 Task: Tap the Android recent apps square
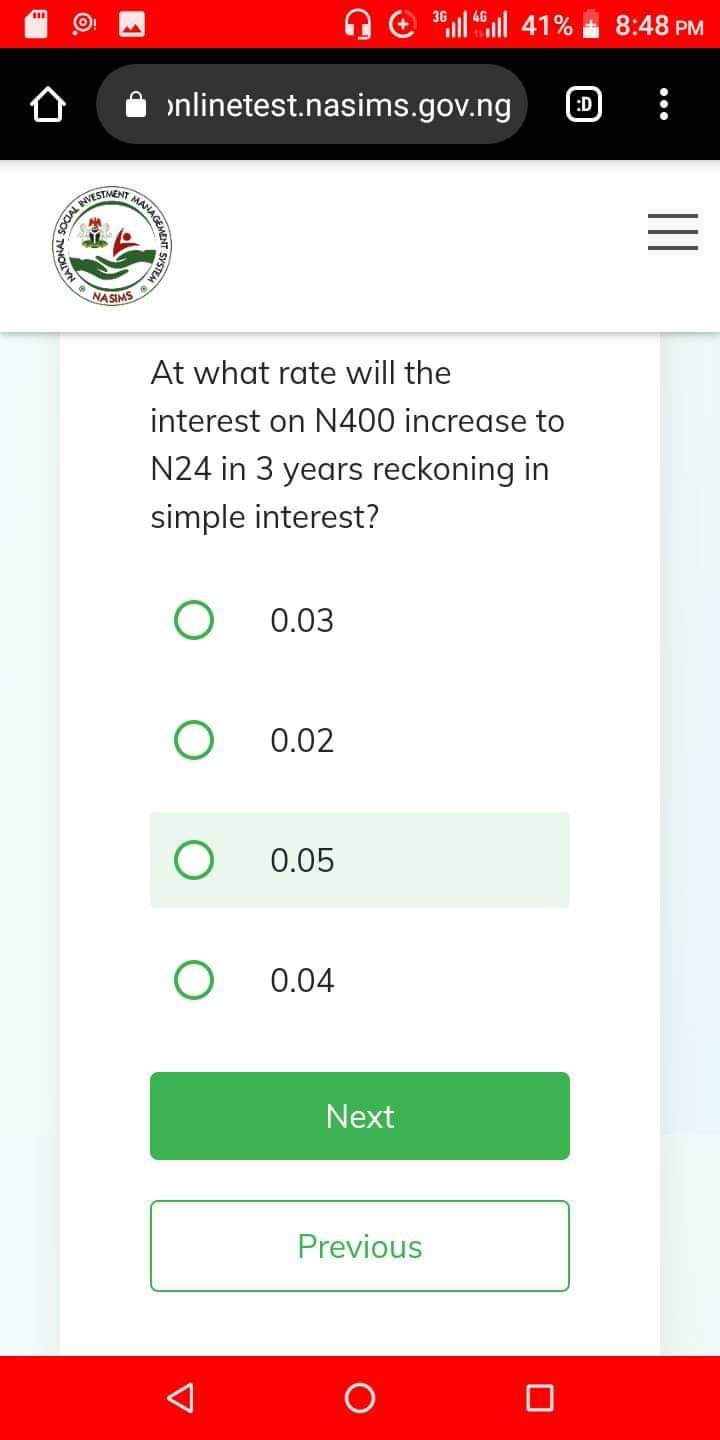tap(539, 1397)
